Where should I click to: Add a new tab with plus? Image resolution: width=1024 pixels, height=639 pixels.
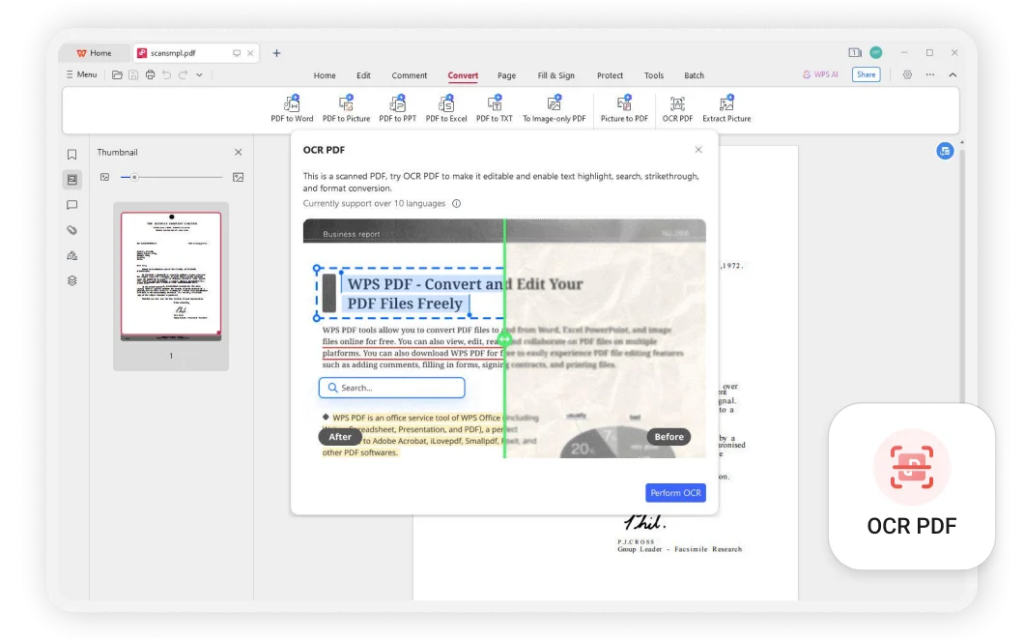click(276, 53)
